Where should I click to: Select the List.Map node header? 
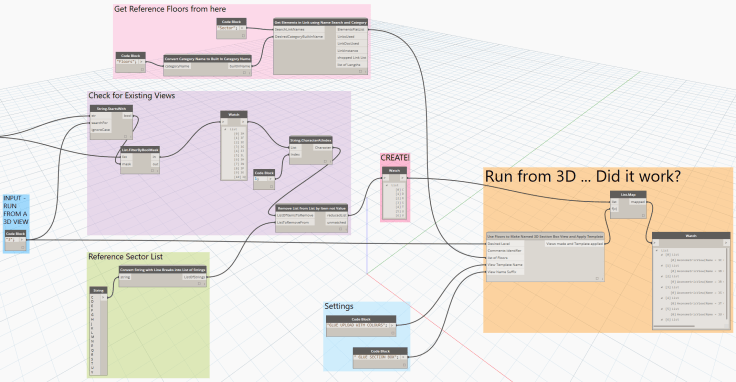pos(628,194)
